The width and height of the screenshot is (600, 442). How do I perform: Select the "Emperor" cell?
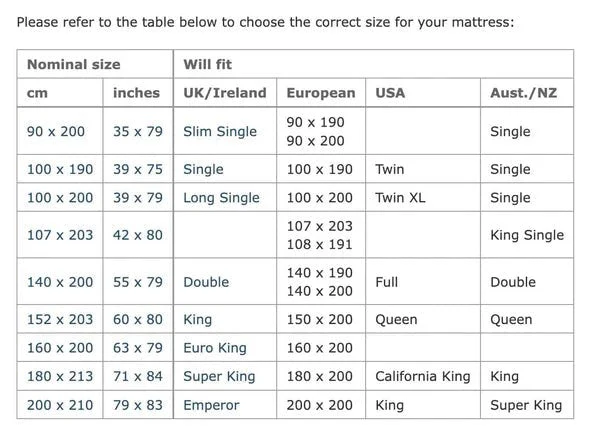tap(211, 406)
